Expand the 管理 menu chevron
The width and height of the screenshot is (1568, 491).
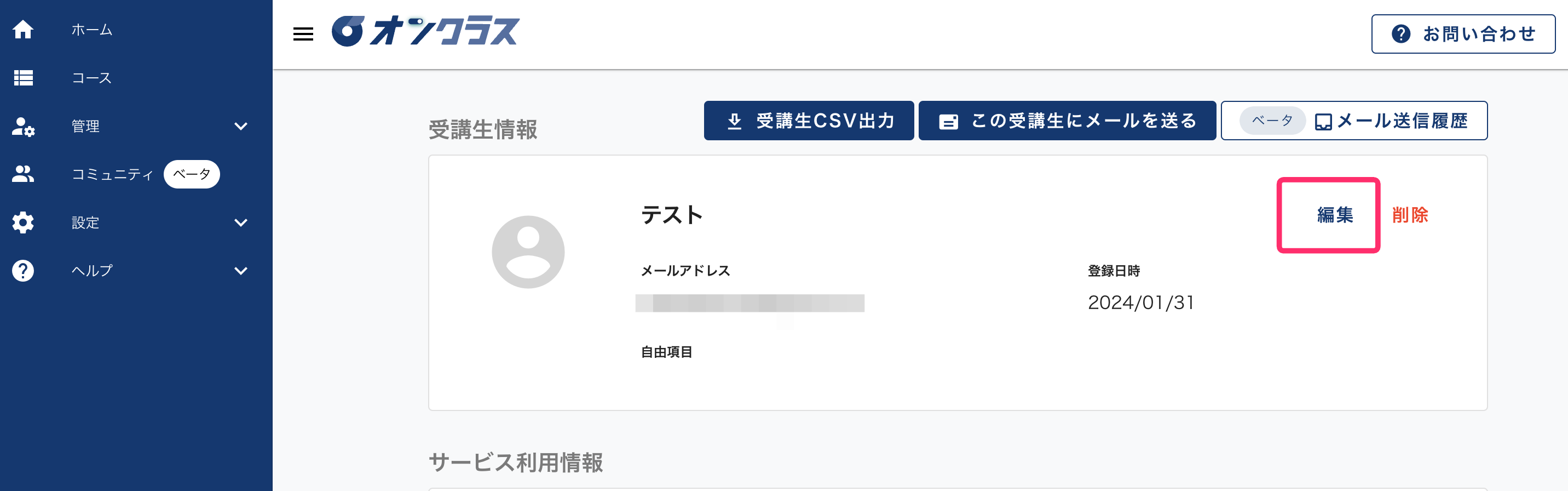point(241,126)
